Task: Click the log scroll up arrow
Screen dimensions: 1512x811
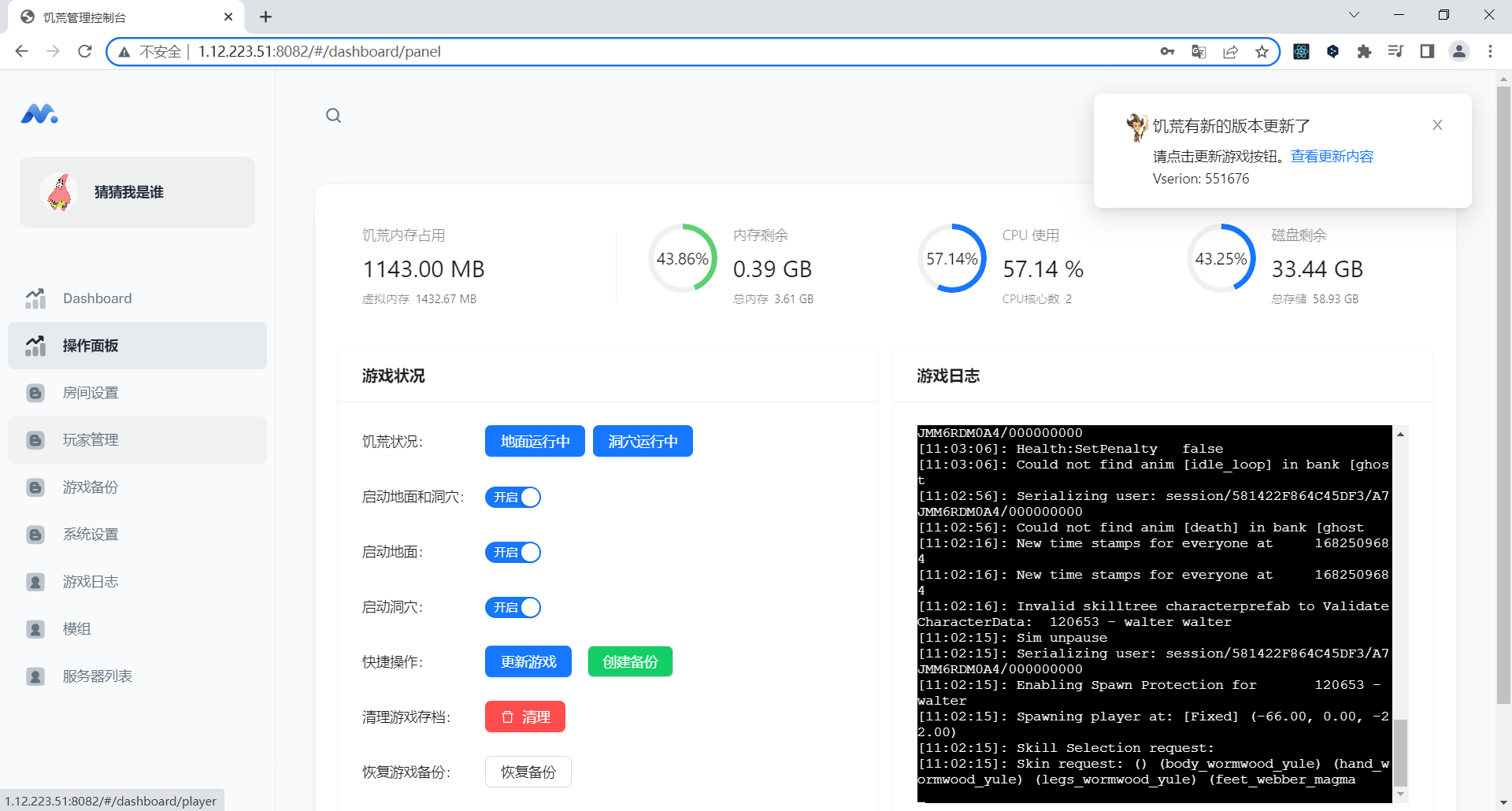Action: (x=1400, y=434)
